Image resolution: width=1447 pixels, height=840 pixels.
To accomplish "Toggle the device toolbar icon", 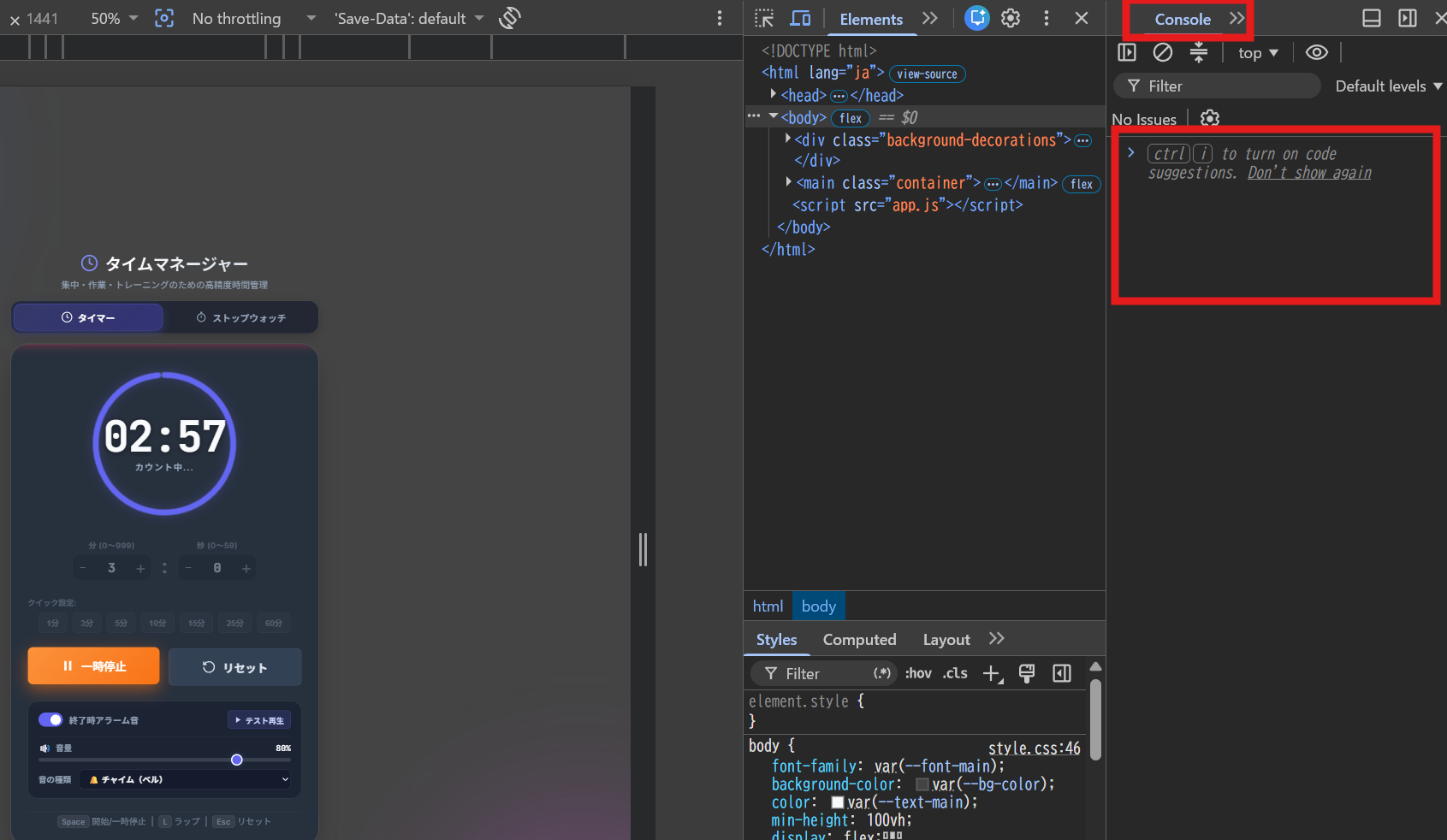I will 800,18.
